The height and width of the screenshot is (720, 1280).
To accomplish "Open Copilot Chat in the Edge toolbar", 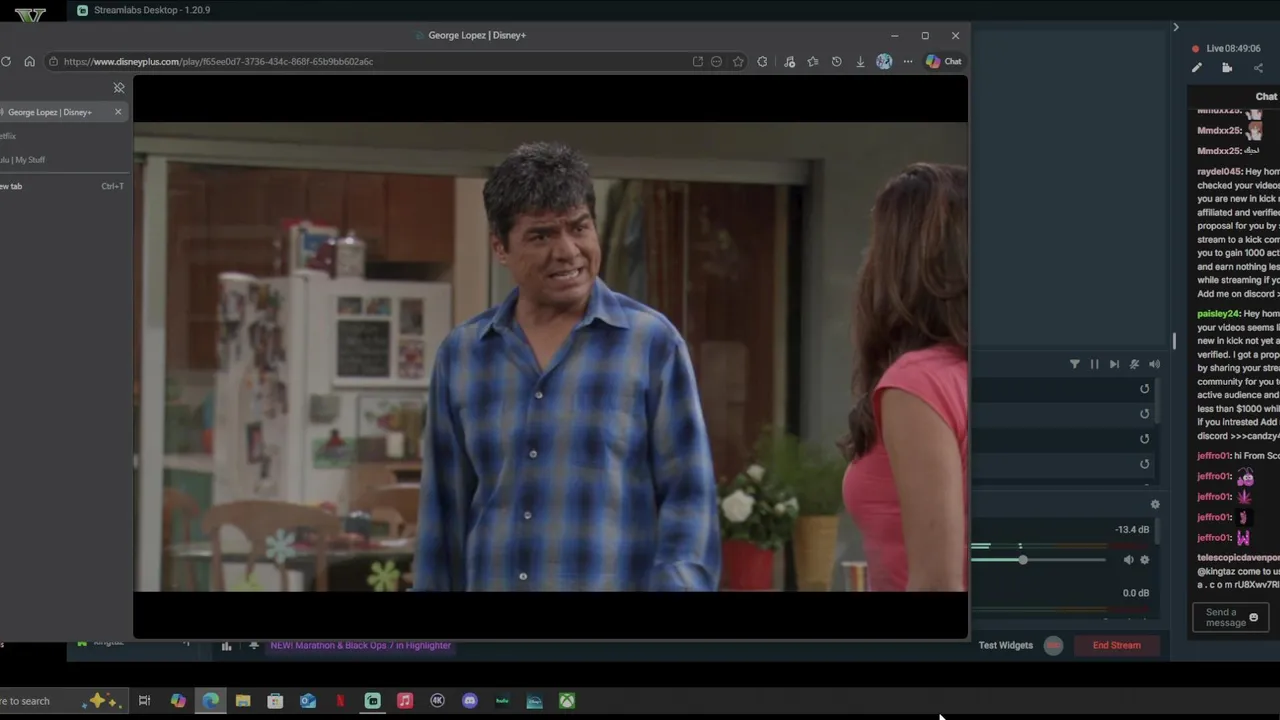I will [x=943, y=61].
